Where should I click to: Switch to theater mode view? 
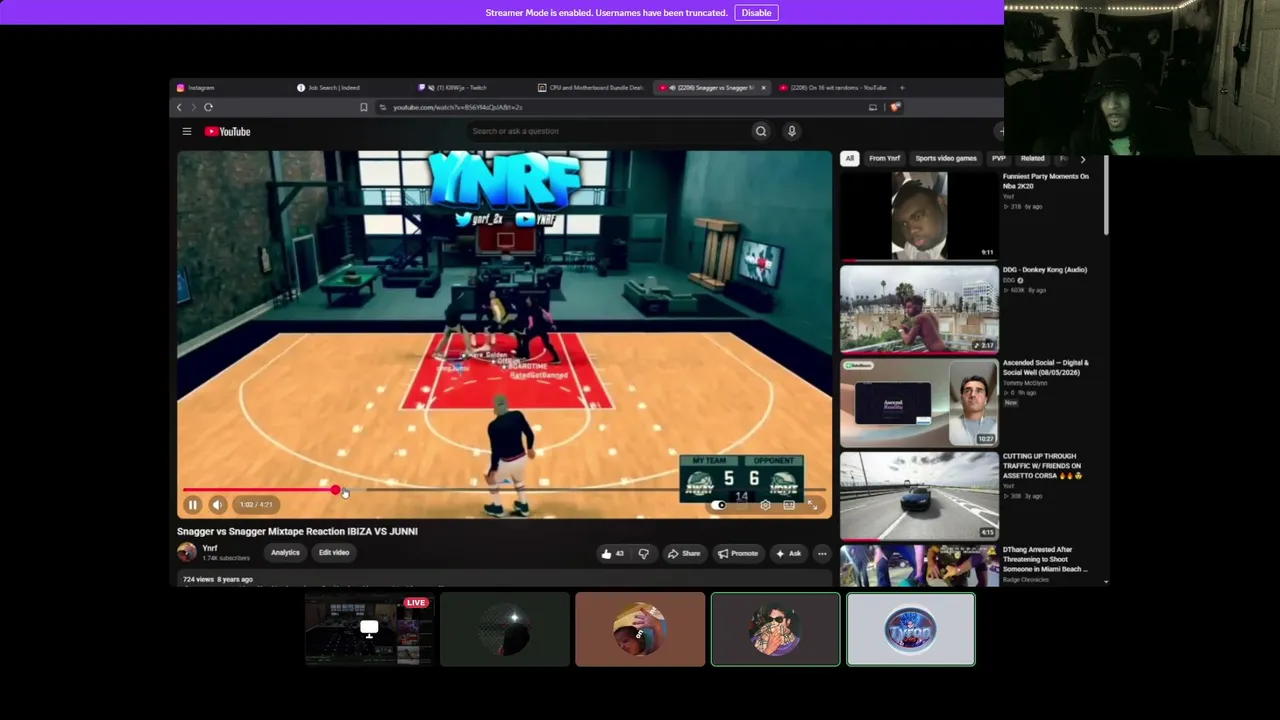789,505
